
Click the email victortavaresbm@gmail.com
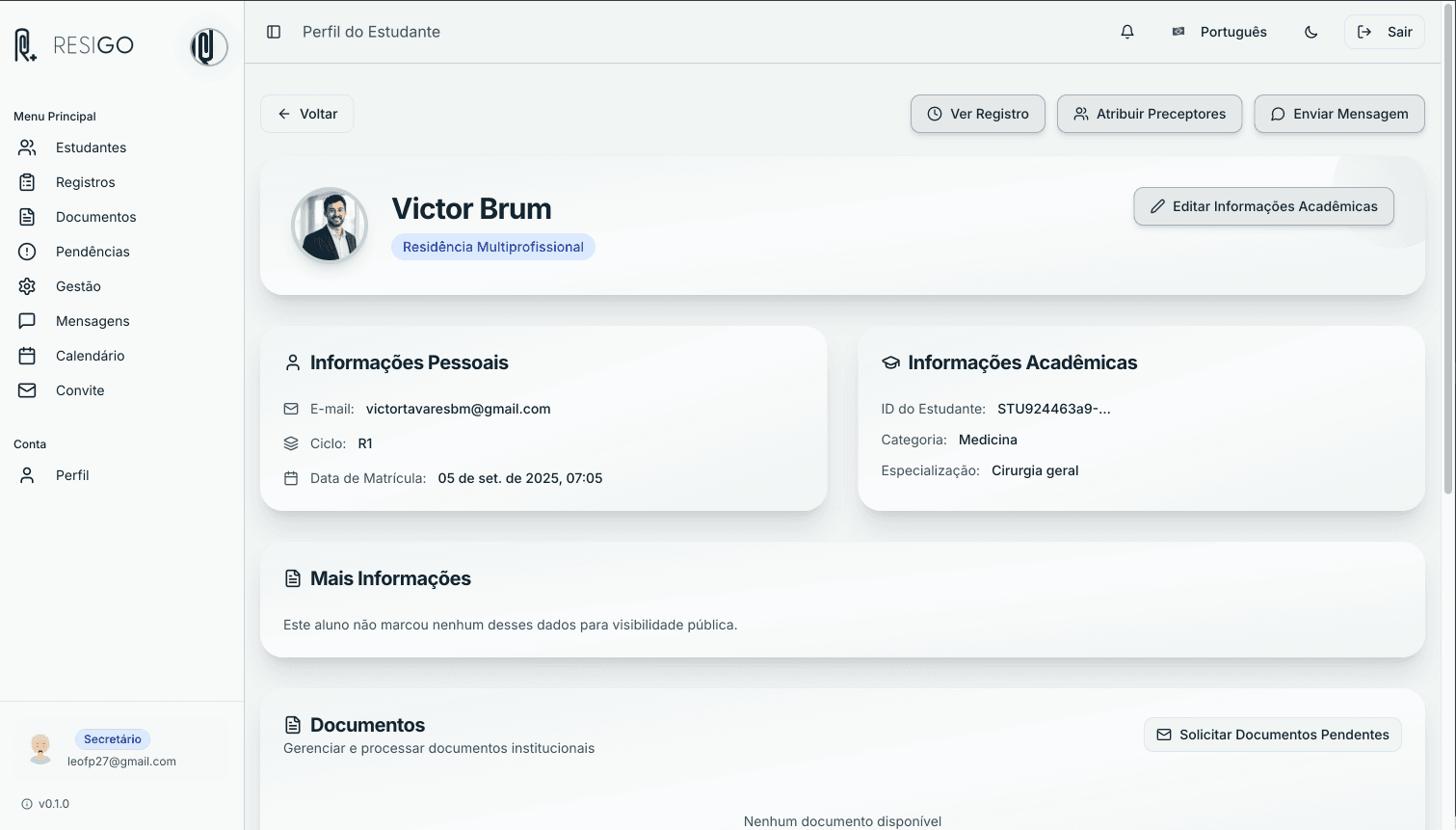459,409
